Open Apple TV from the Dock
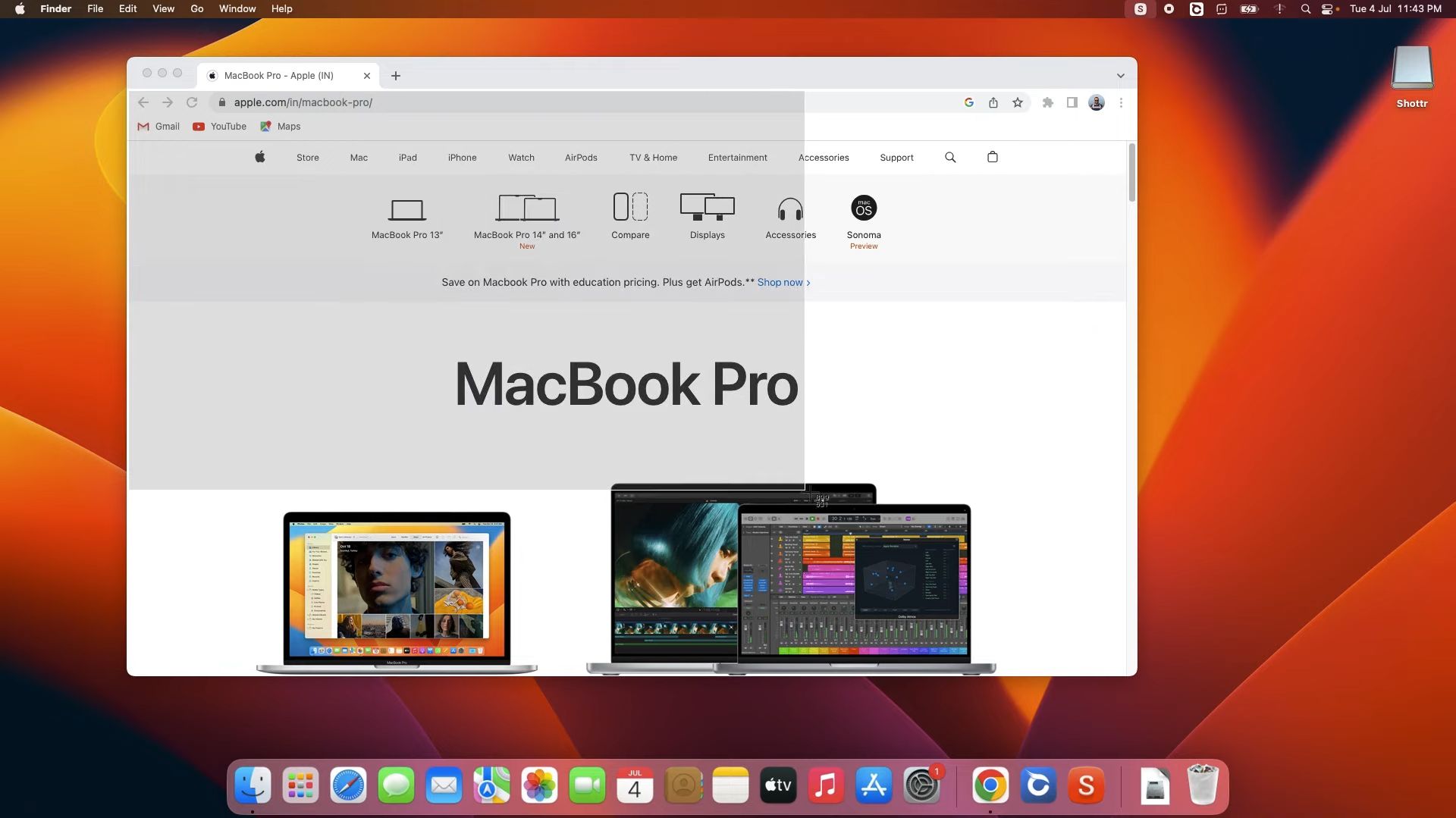1456x818 pixels. tap(778, 785)
